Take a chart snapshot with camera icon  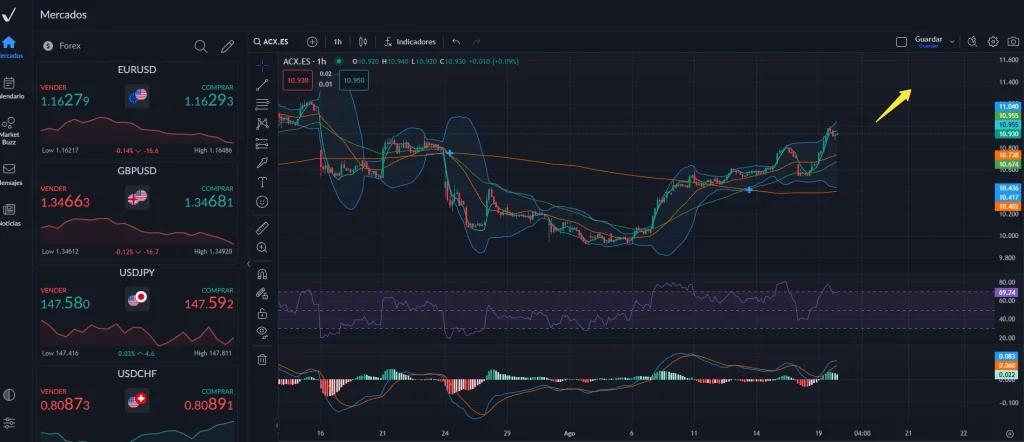coord(1014,42)
